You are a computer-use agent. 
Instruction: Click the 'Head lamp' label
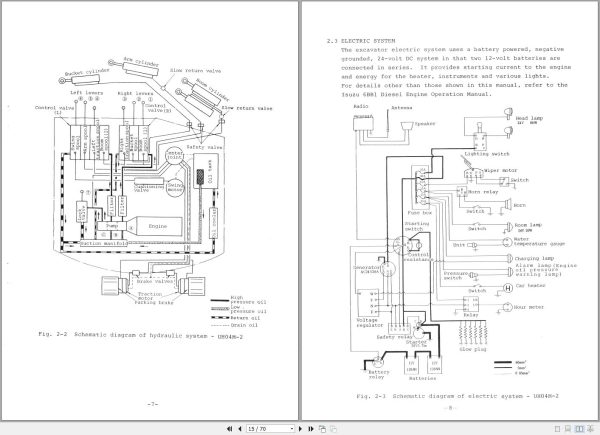tap(529, 118)
